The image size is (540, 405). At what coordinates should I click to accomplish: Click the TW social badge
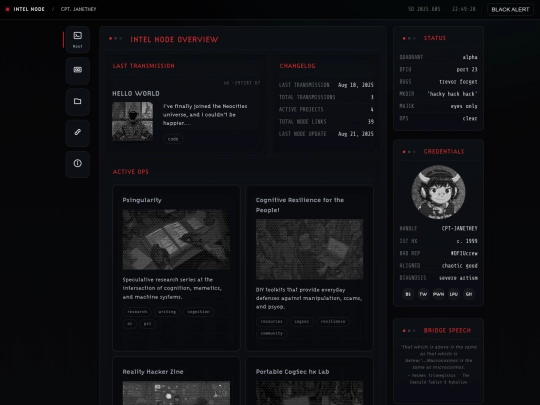[423, 294]
